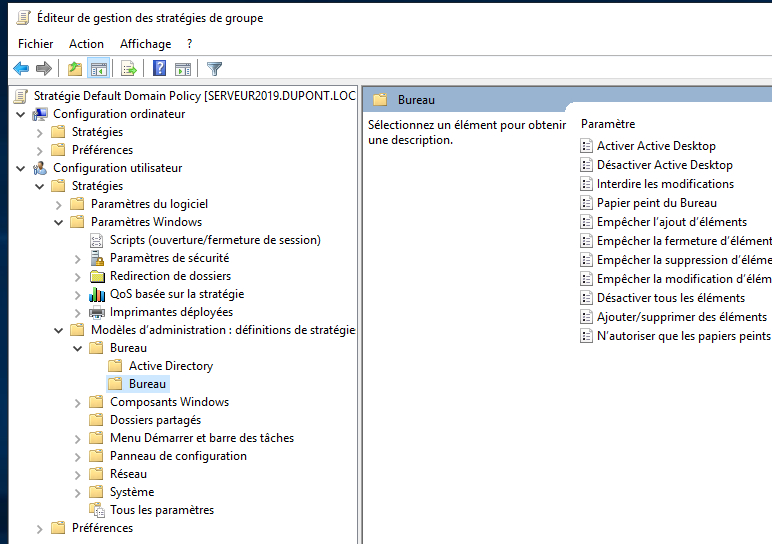Click the Export list toolbar icon
Viewport: 772px width, 544px height.
point(129,68)
